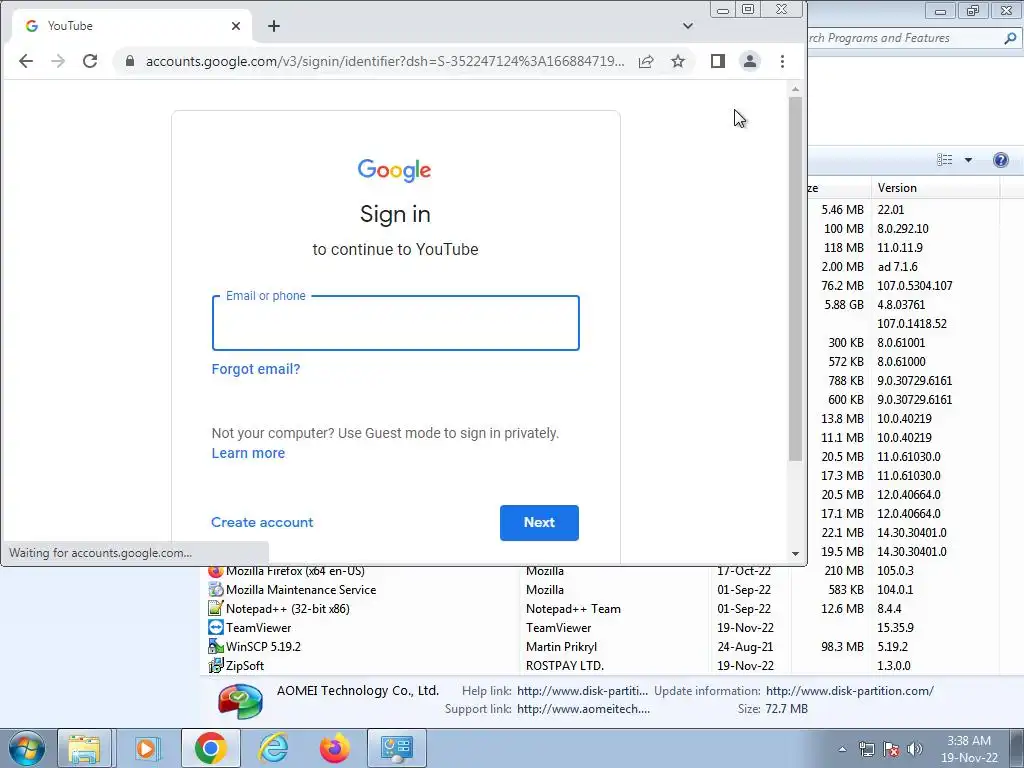Viewport: 1024px width, 768px height.
Task: Open help link http://www.disk-partiti...
Action: [583, 691]
